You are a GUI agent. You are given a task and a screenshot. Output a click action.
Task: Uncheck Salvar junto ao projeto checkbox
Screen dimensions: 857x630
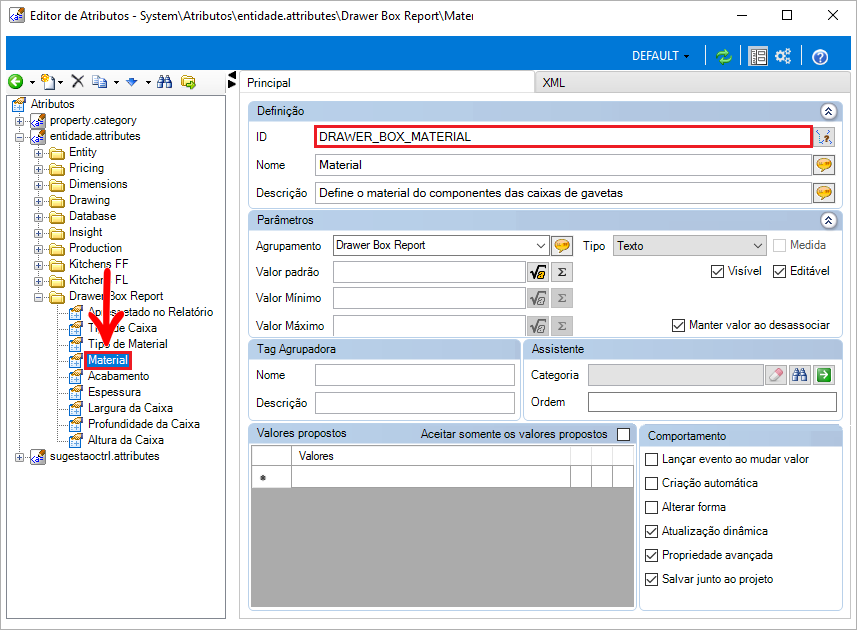coord(651,579)
